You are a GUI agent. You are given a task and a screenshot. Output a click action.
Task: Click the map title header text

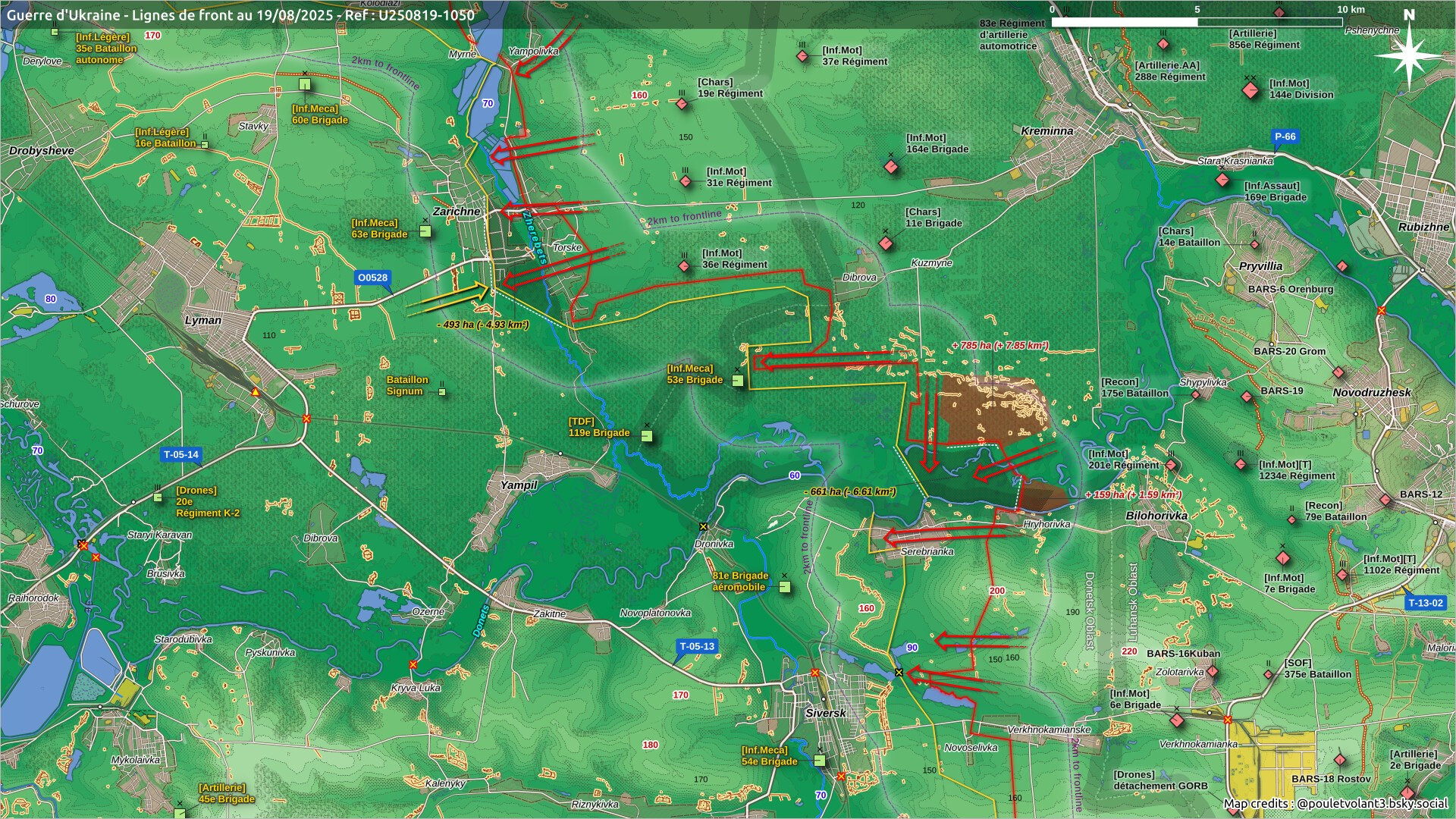pyautogui.click(x=240, y=14)
